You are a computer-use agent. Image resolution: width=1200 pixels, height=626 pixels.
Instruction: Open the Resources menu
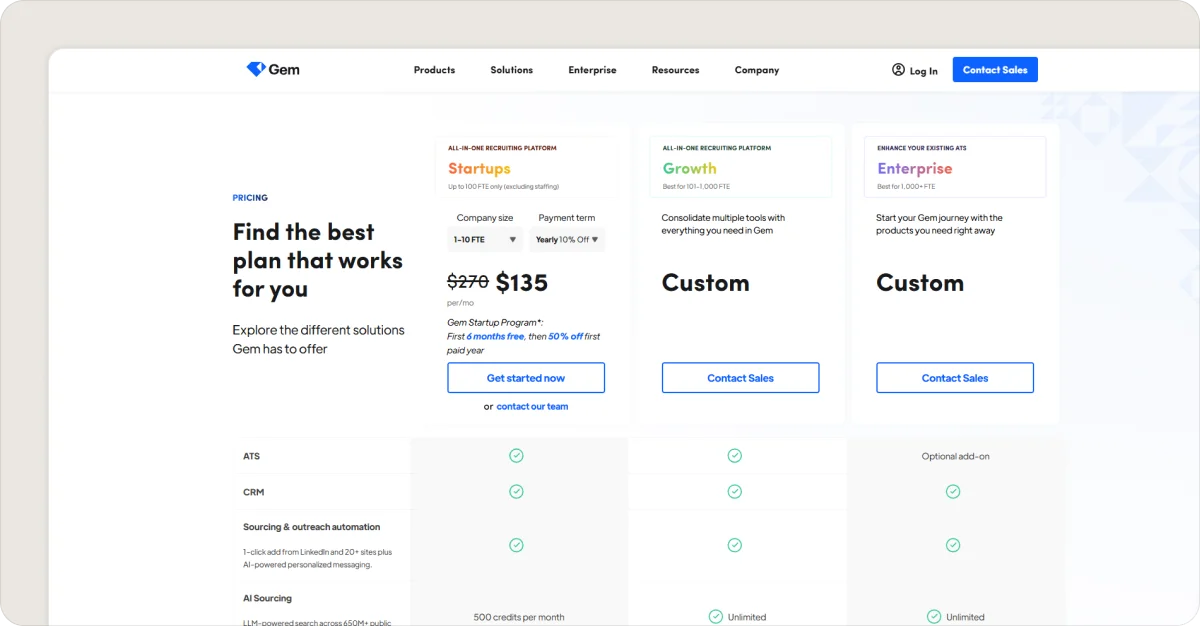675,70
